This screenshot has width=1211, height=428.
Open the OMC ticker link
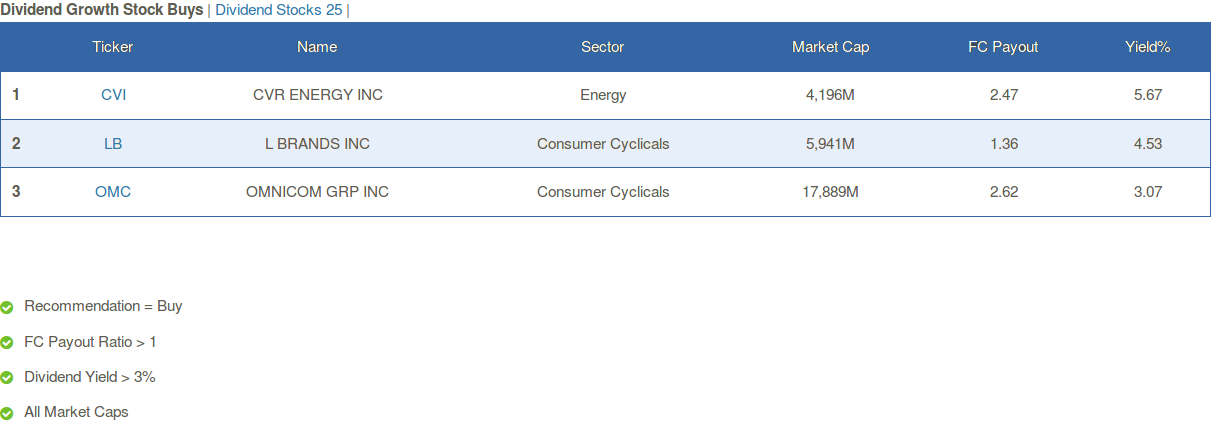click(113, 192)
